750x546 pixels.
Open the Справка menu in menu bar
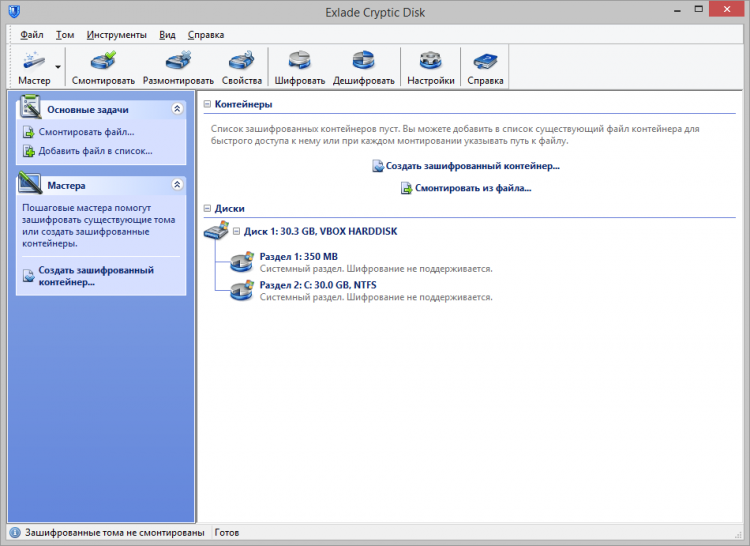(x=206, y=35)
